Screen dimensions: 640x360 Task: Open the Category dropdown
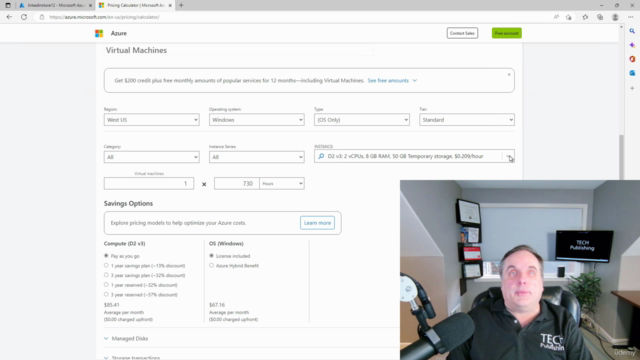151,157
